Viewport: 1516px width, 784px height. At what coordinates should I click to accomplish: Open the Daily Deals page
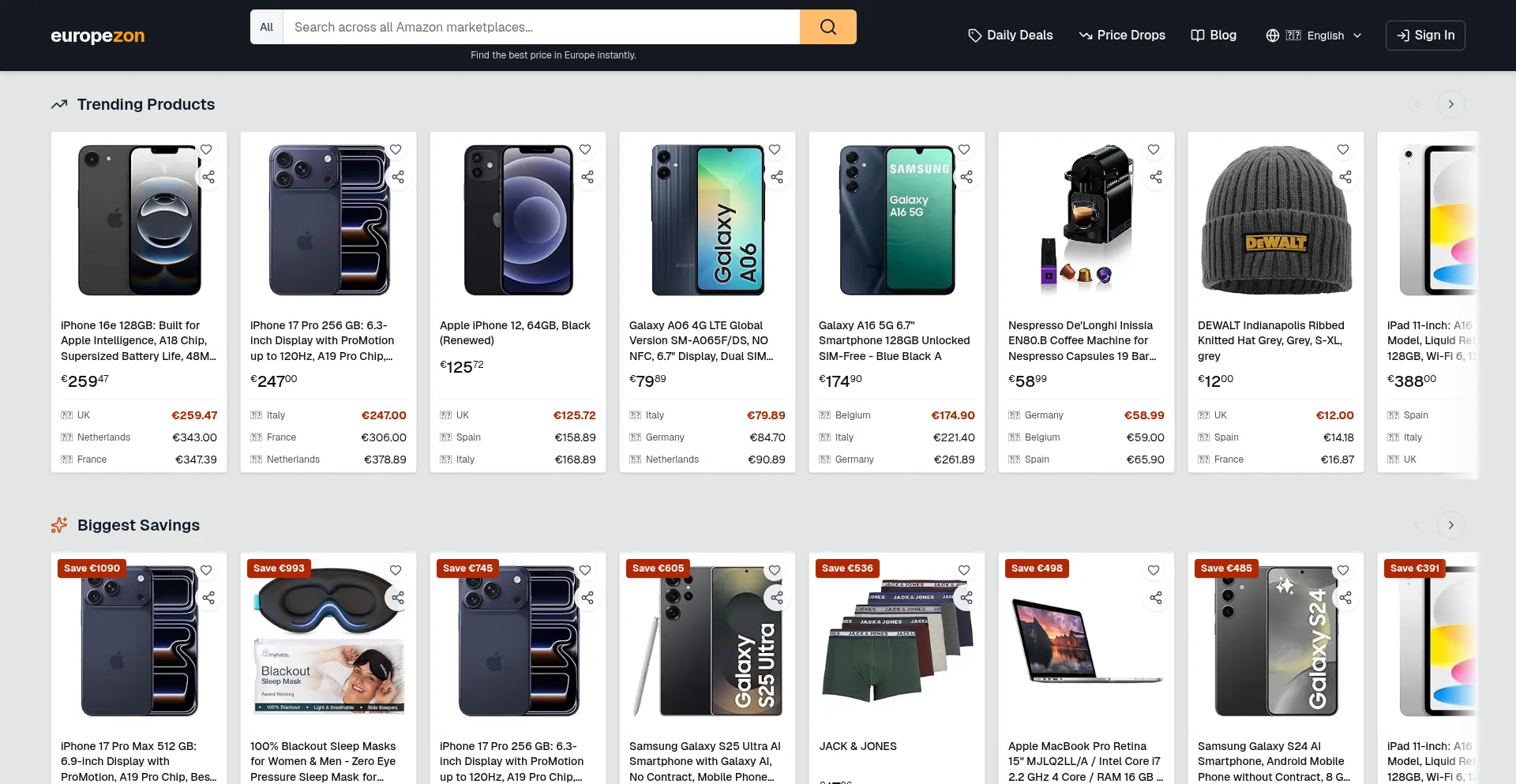point(1011,36)
